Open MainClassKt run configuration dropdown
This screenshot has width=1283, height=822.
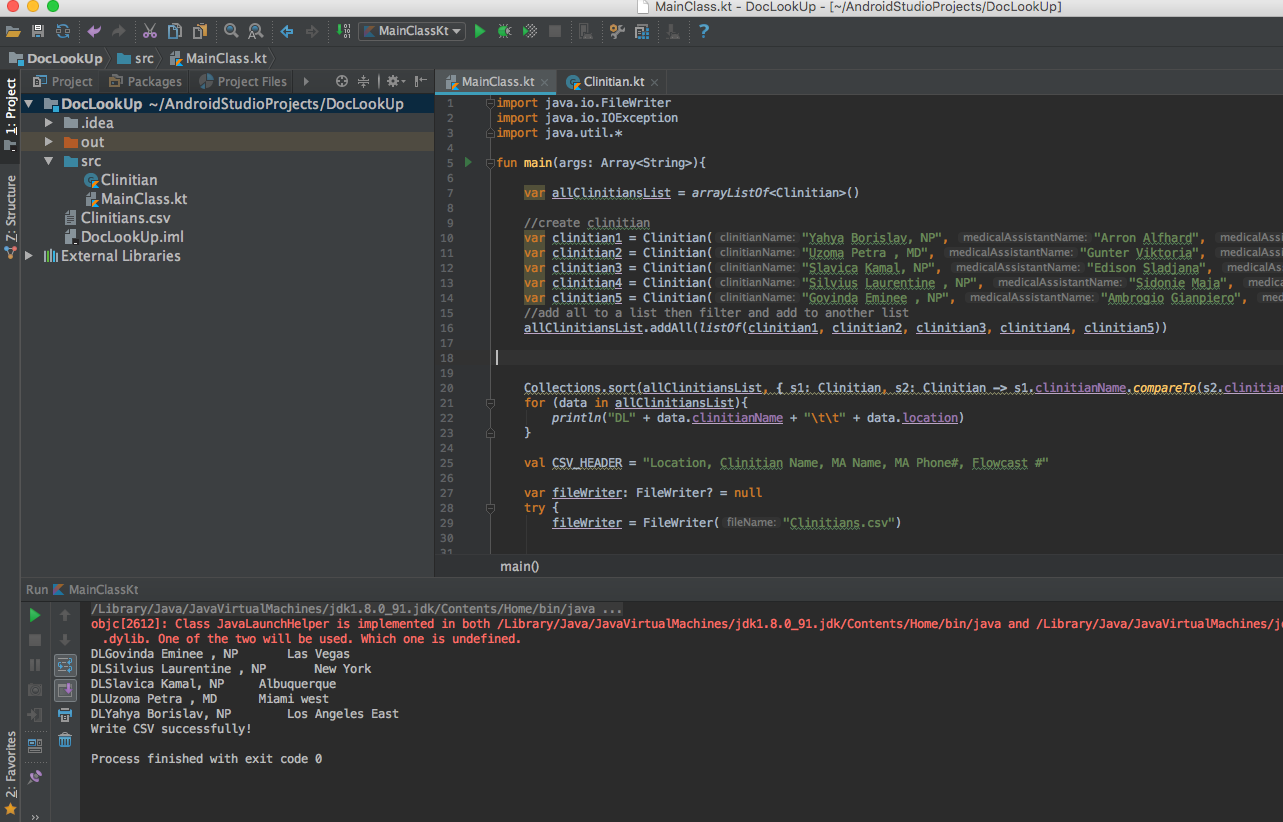(412, 32)
